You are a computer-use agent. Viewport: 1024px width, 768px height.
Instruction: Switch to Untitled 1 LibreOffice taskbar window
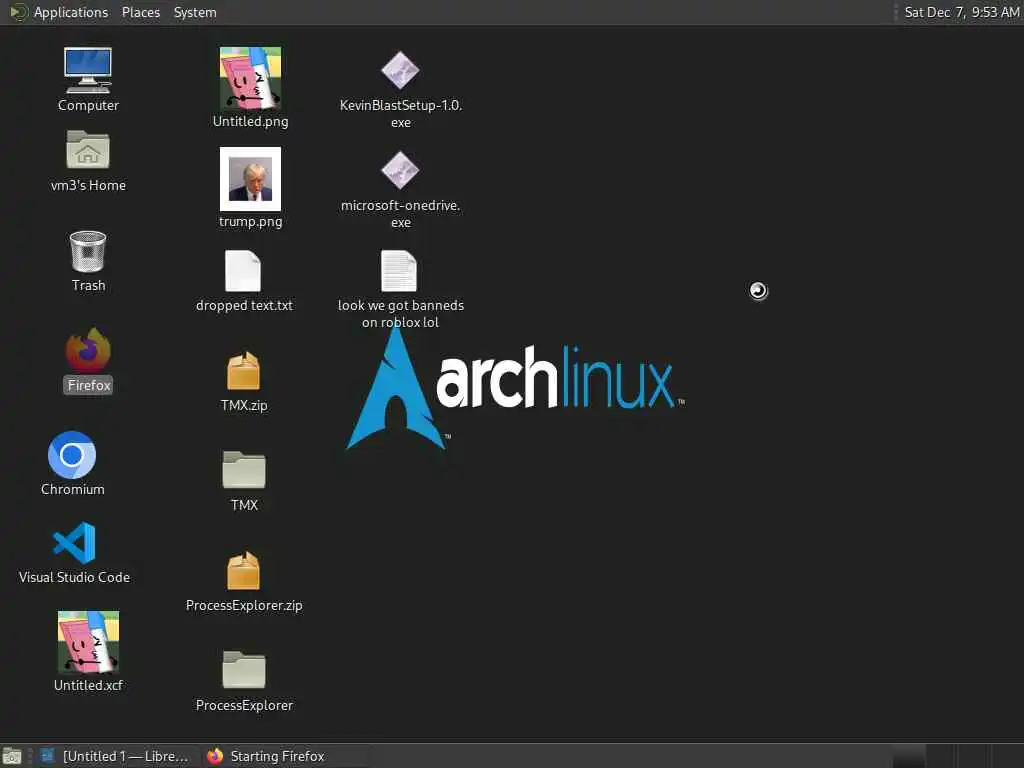pyautogui.click(x=116, y=756)
